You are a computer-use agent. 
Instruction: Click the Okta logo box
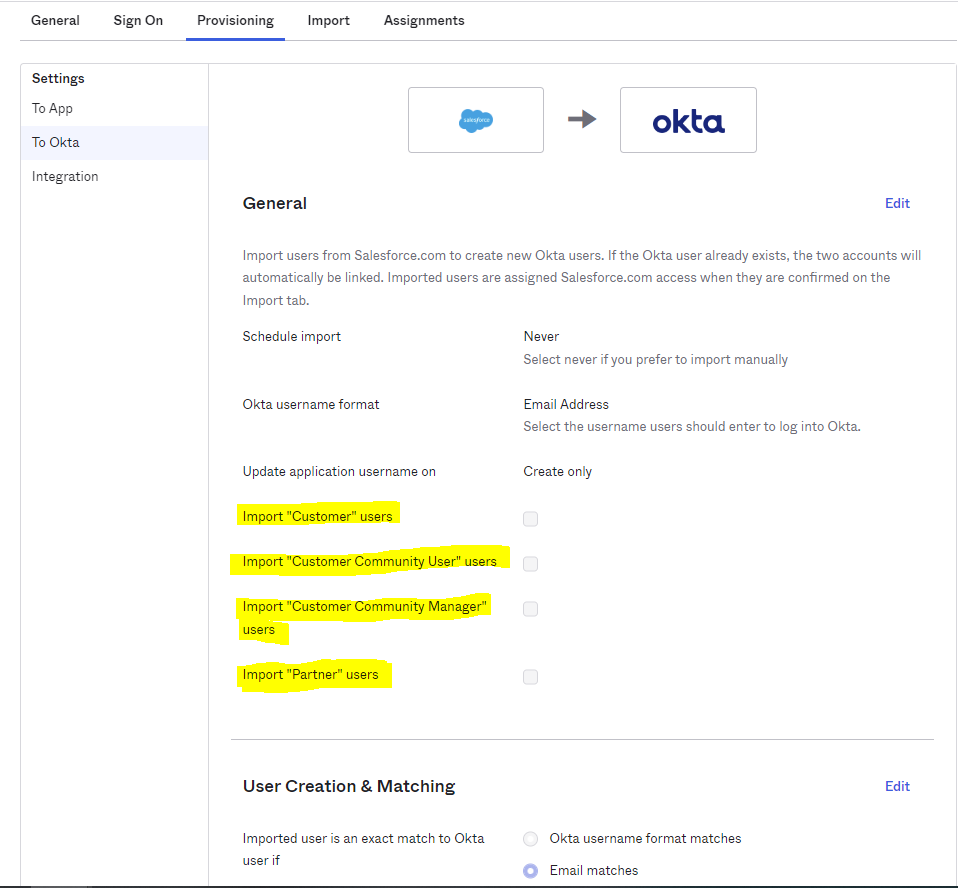tap(688, 120)
